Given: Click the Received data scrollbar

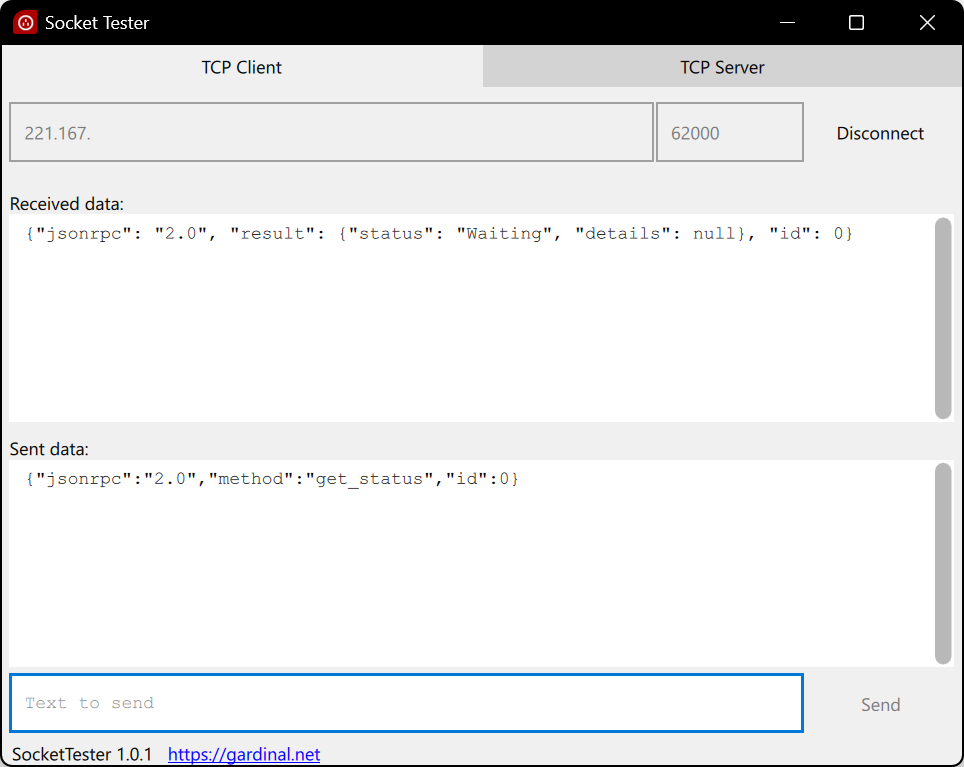Looking at the screenshot, I should tap(942, 318).
